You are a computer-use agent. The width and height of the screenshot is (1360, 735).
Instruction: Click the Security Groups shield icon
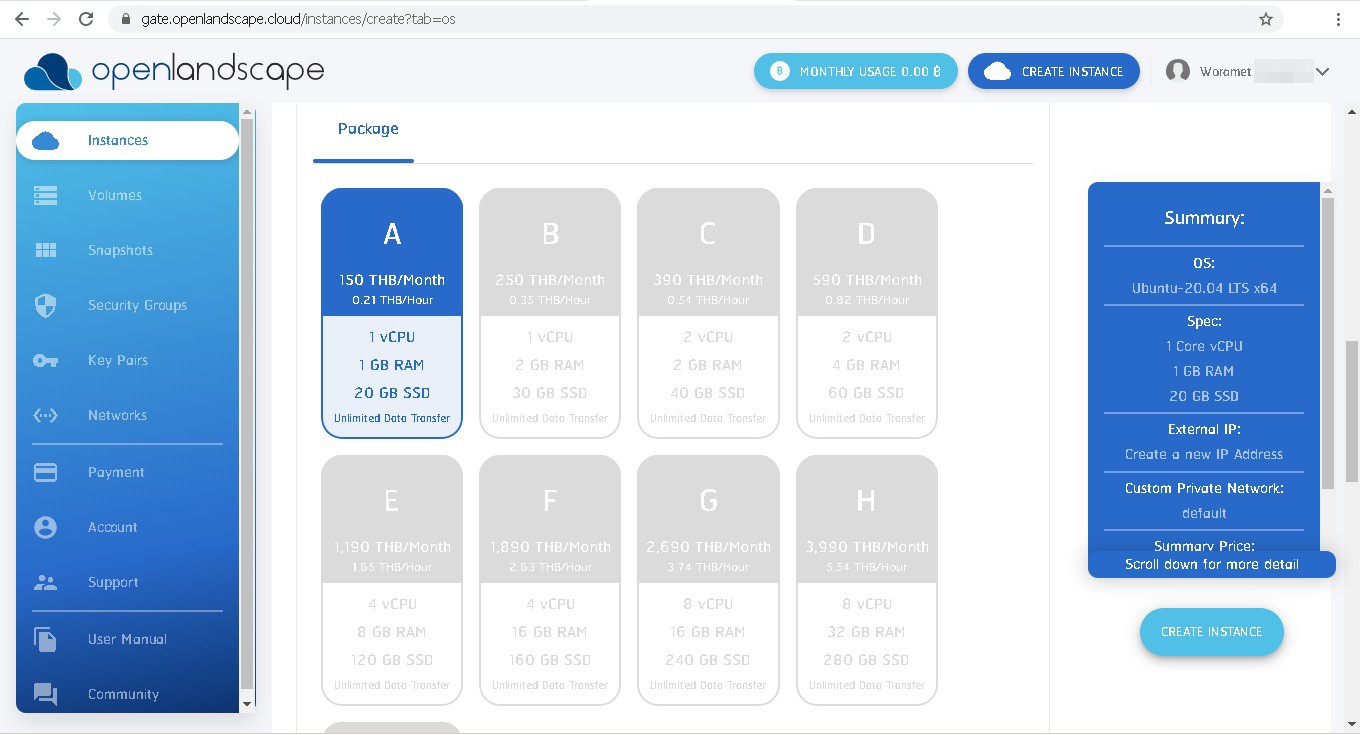tap(46, 306)
